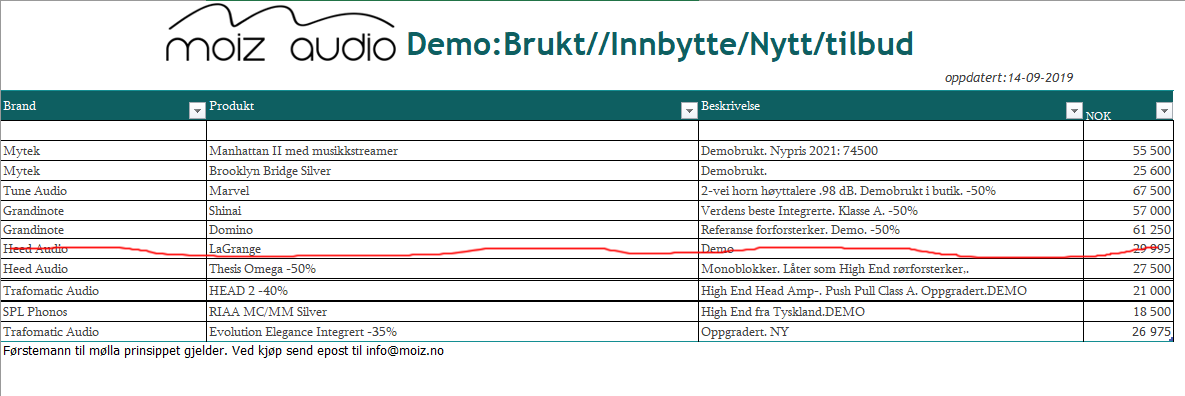The image size is (1185, 396).
Task: Select price 18 500 cell
Action: (1128, 311)
